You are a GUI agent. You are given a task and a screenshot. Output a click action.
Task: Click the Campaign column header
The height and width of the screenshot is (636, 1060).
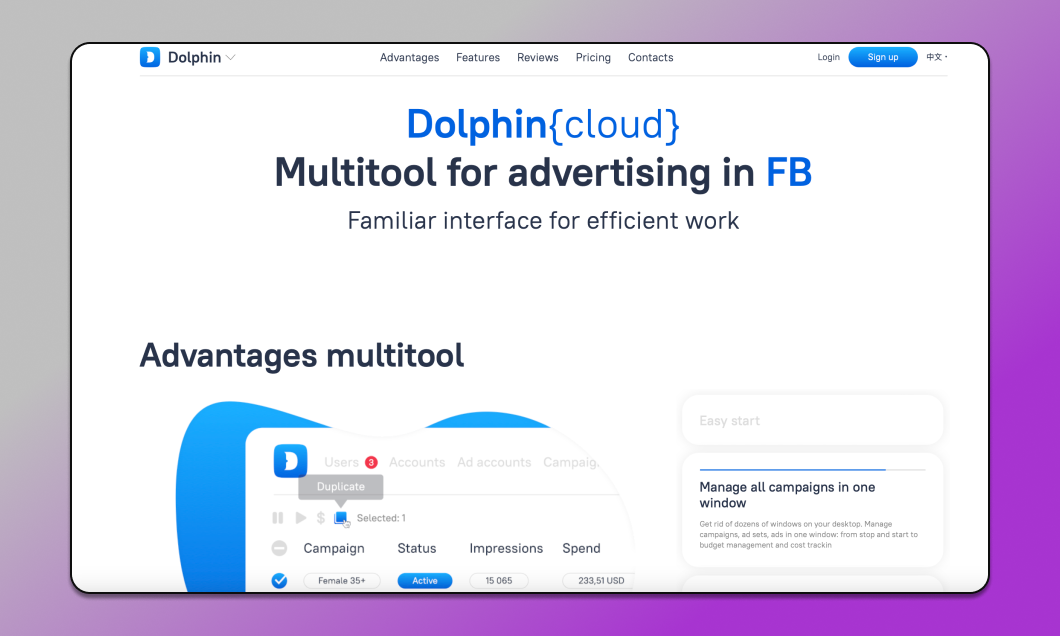pos(334,548)
